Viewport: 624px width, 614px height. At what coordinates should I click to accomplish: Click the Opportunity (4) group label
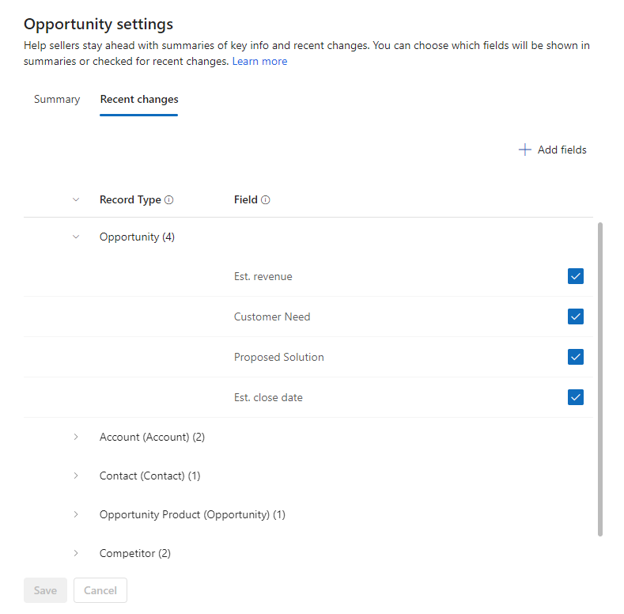coord(137,237)
